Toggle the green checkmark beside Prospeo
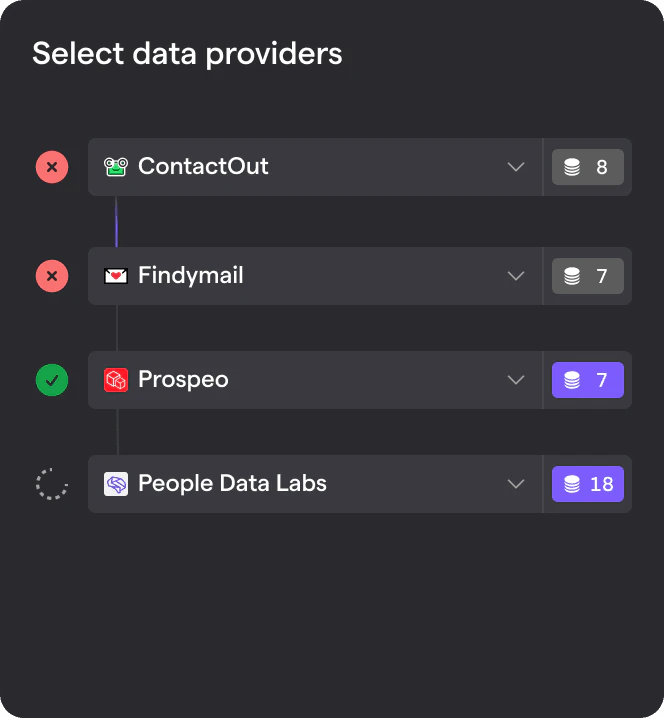 point(52,380)
